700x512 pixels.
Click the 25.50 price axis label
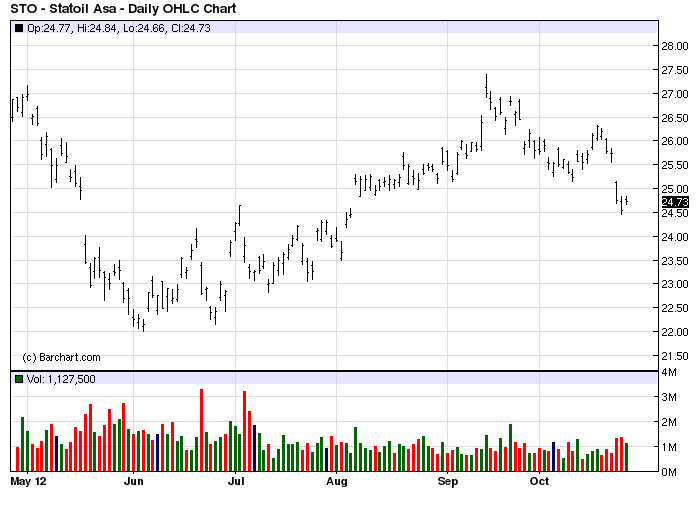[x=675, y=165]
